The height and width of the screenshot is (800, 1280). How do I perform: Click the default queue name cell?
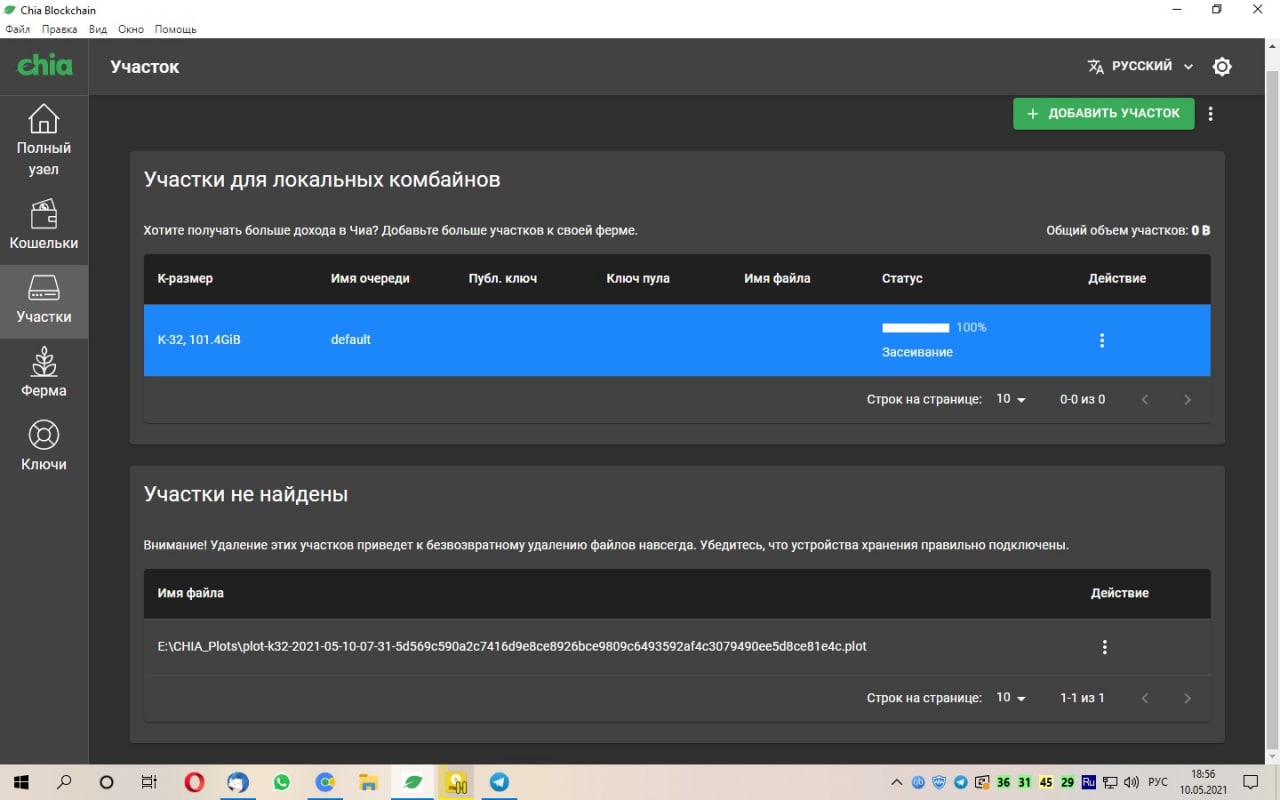(351, 340)
